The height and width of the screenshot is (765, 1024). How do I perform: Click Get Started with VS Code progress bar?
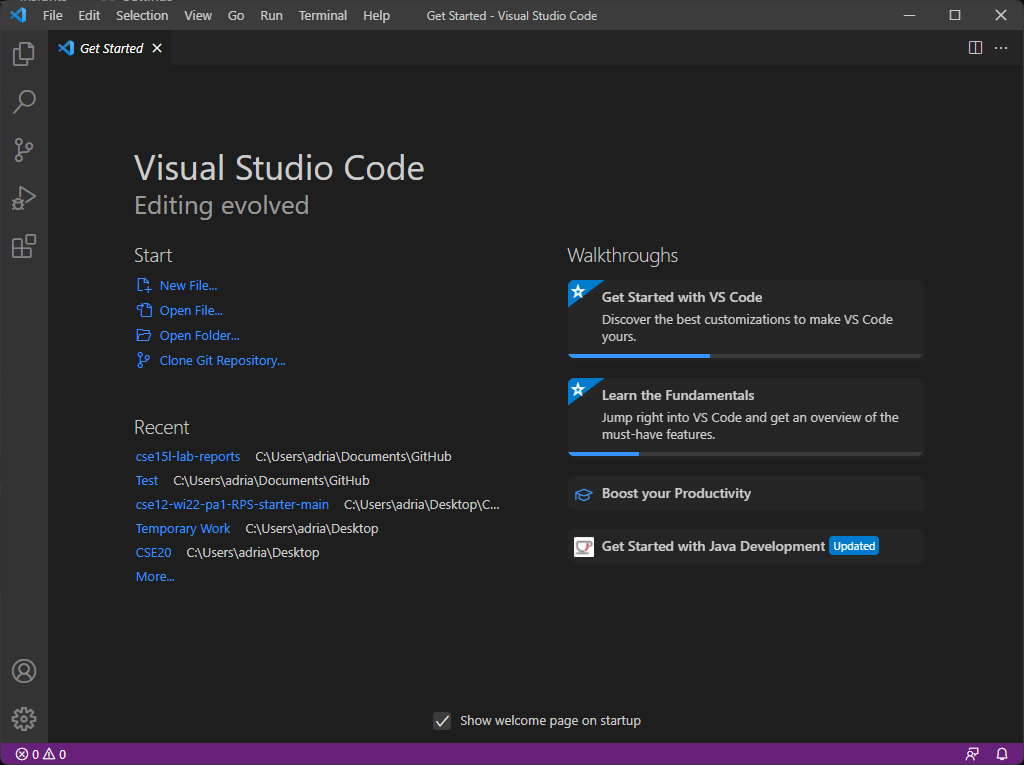[x=745, y=355]
